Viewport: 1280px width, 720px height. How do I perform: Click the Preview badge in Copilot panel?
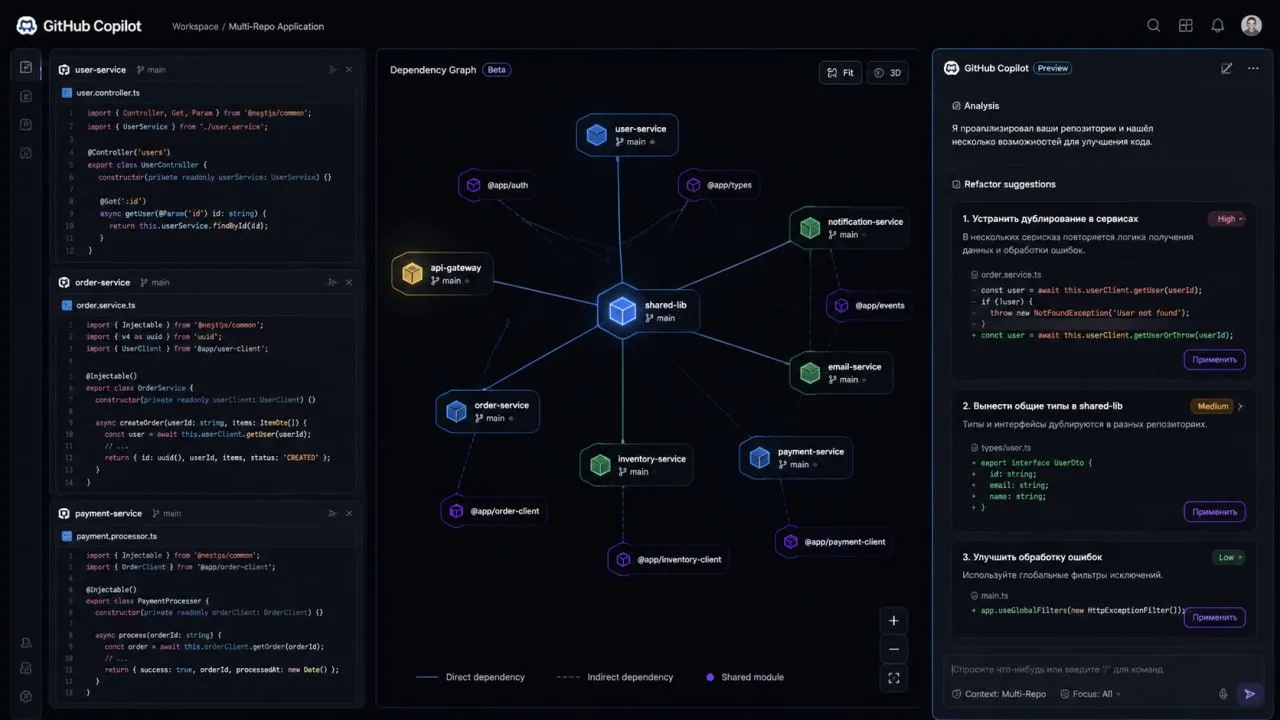1053,69
